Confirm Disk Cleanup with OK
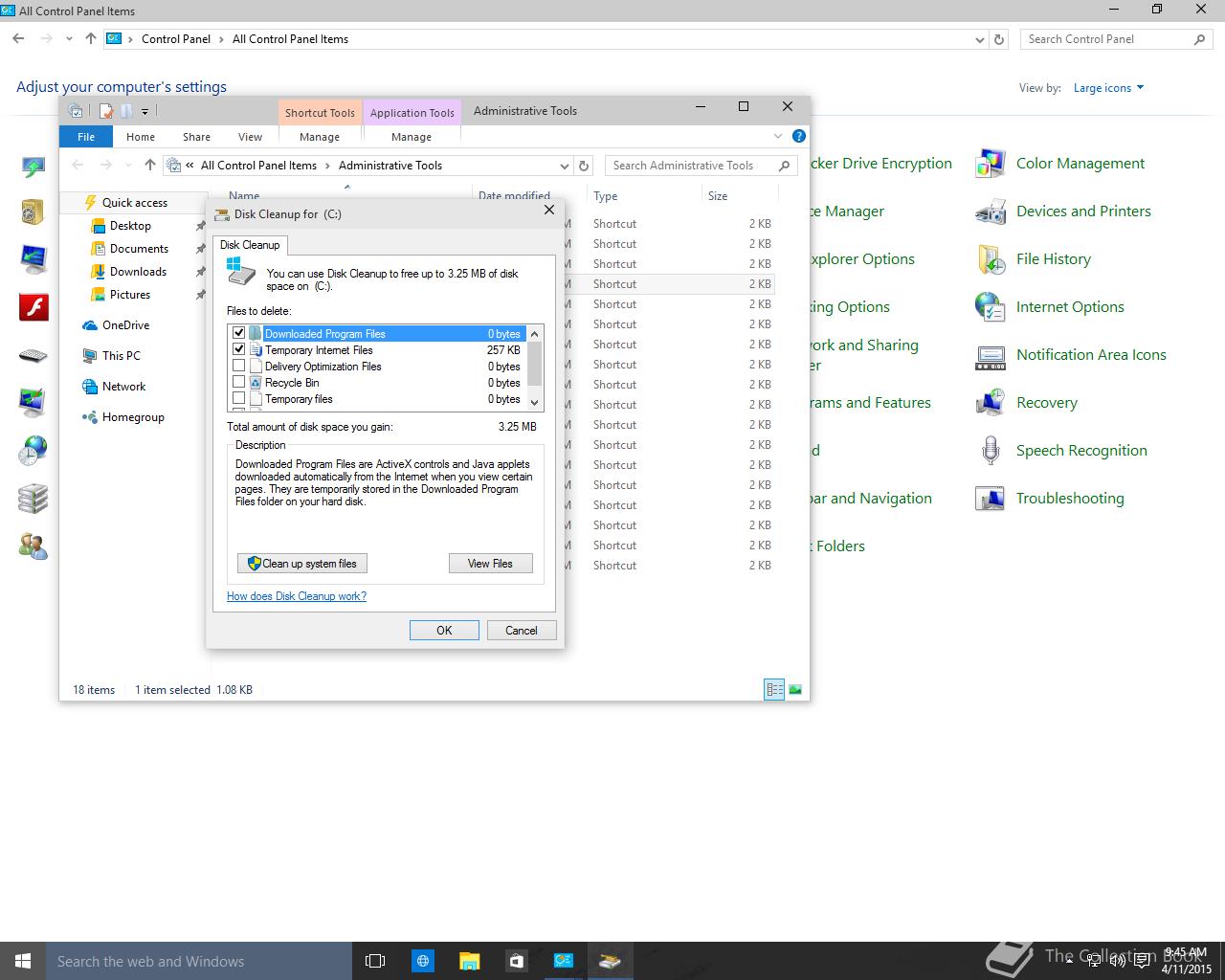 pos(444,631)
